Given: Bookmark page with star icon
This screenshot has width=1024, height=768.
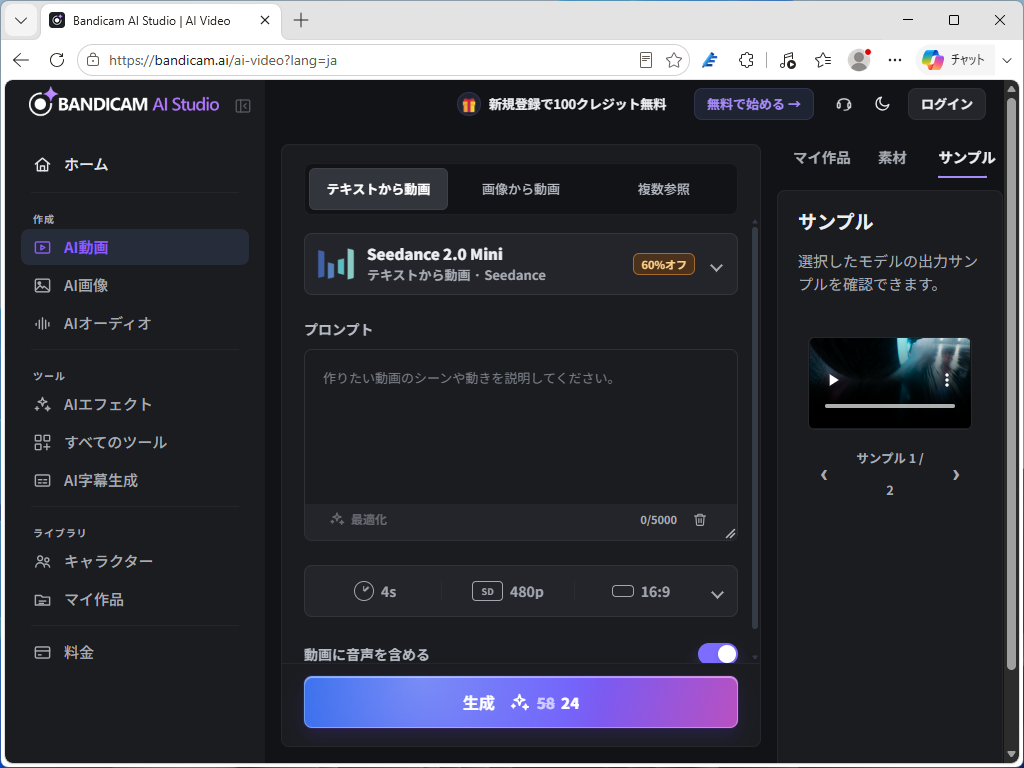Looking at the screenshot, I should pos(674,60).
